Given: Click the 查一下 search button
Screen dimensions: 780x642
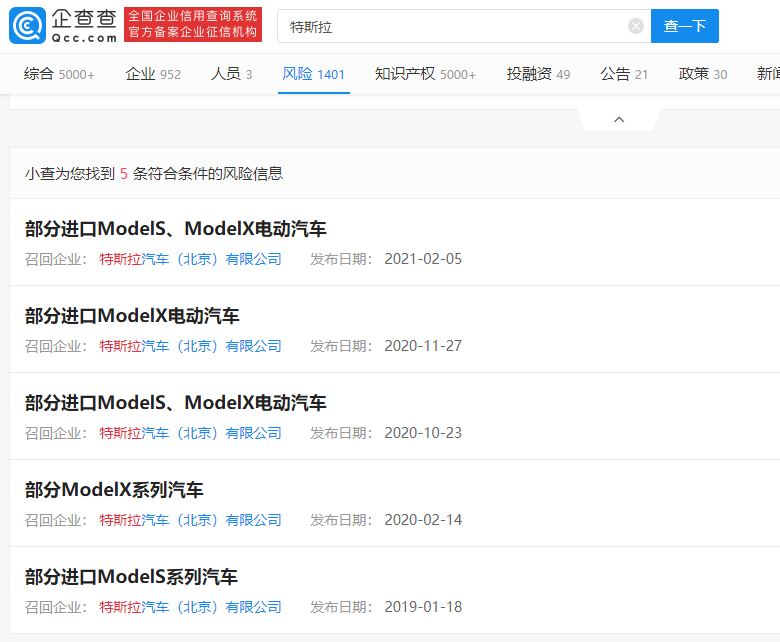Looking at the screenshot, I should pyautogui.click(x=684, y=26).
